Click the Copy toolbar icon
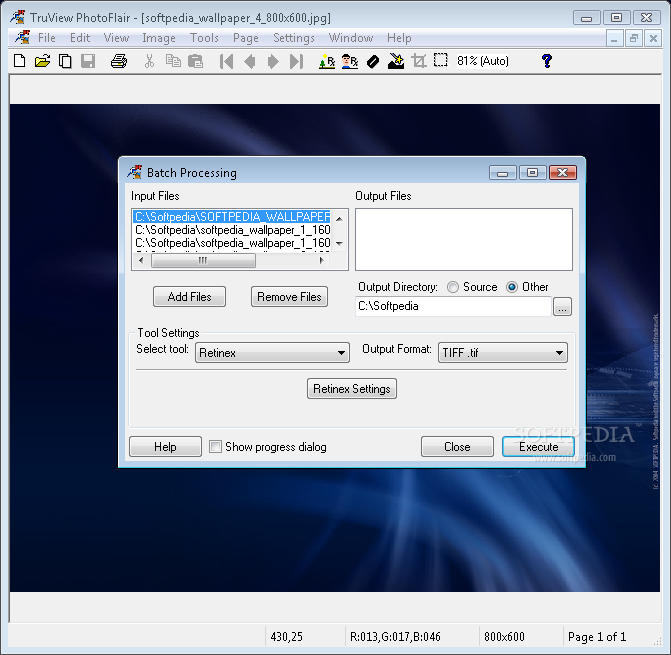The height and width of the screenshot is (655, 671). pyautogui.click(x=173, y=61)
